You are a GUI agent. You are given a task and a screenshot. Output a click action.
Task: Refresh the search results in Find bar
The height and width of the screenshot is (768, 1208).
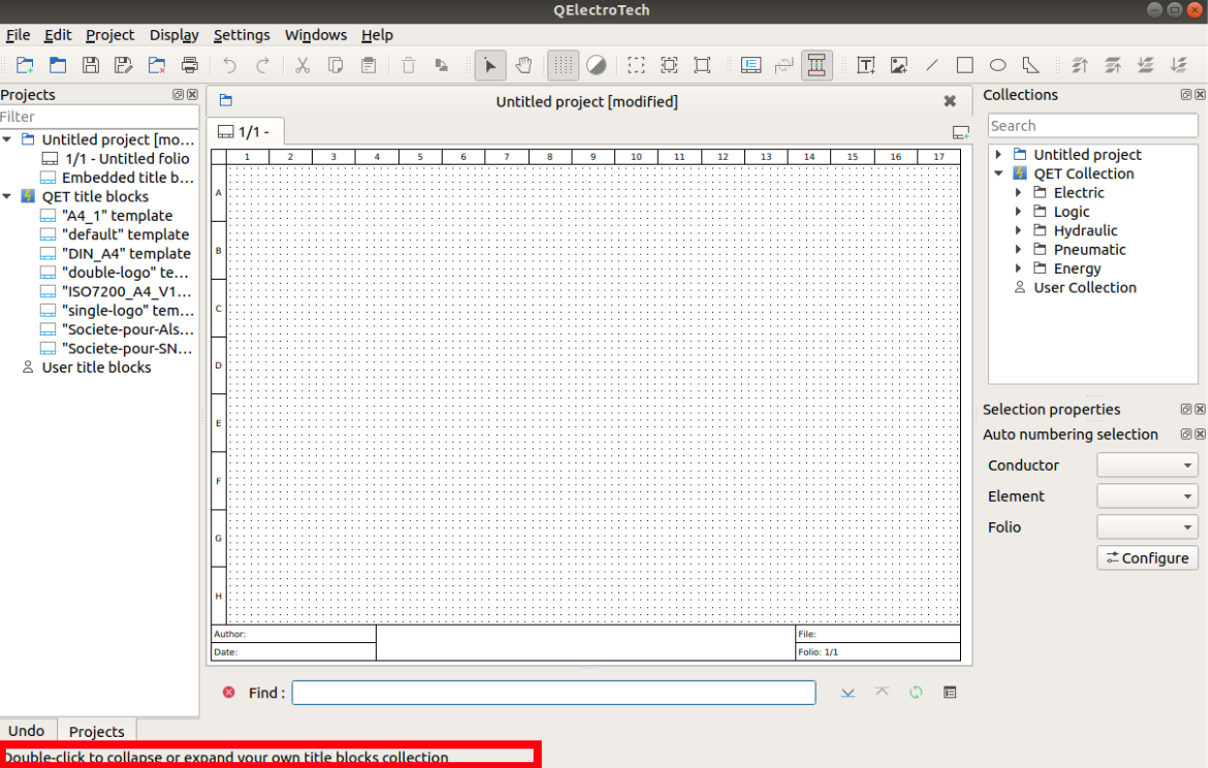pyautogui.click(x=916, y=692)
